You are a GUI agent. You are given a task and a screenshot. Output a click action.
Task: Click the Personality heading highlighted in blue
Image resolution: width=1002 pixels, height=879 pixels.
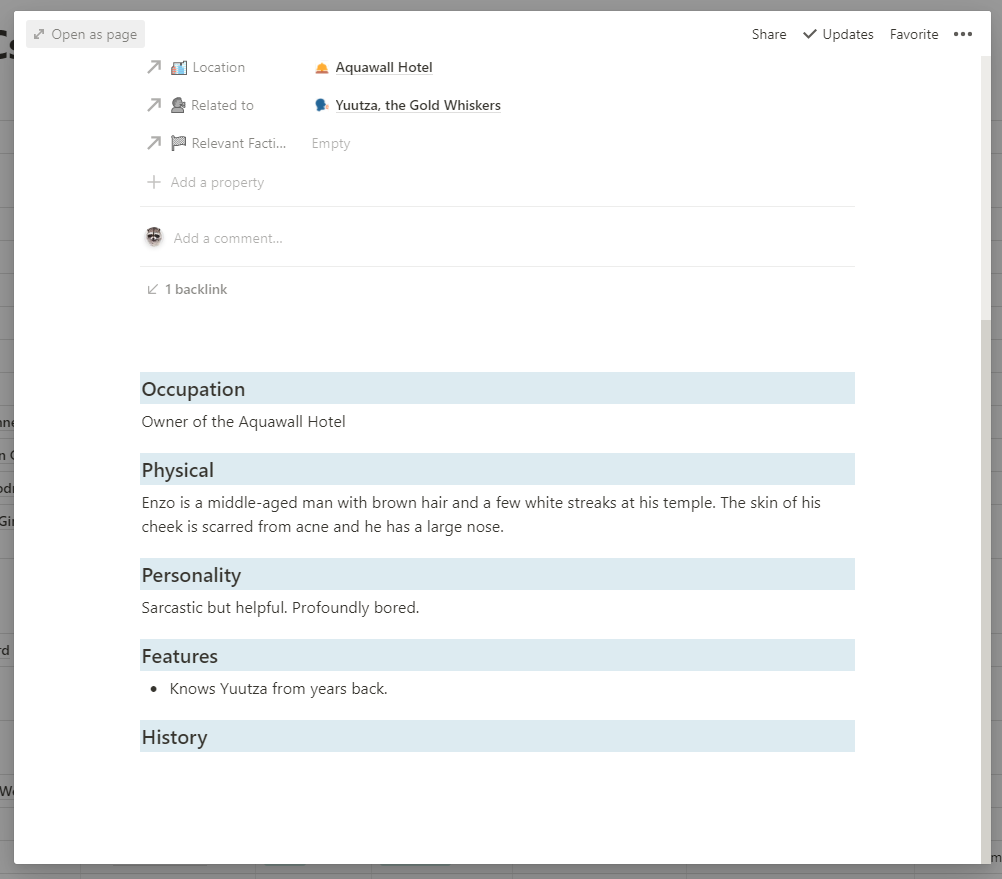pos(191,575)
